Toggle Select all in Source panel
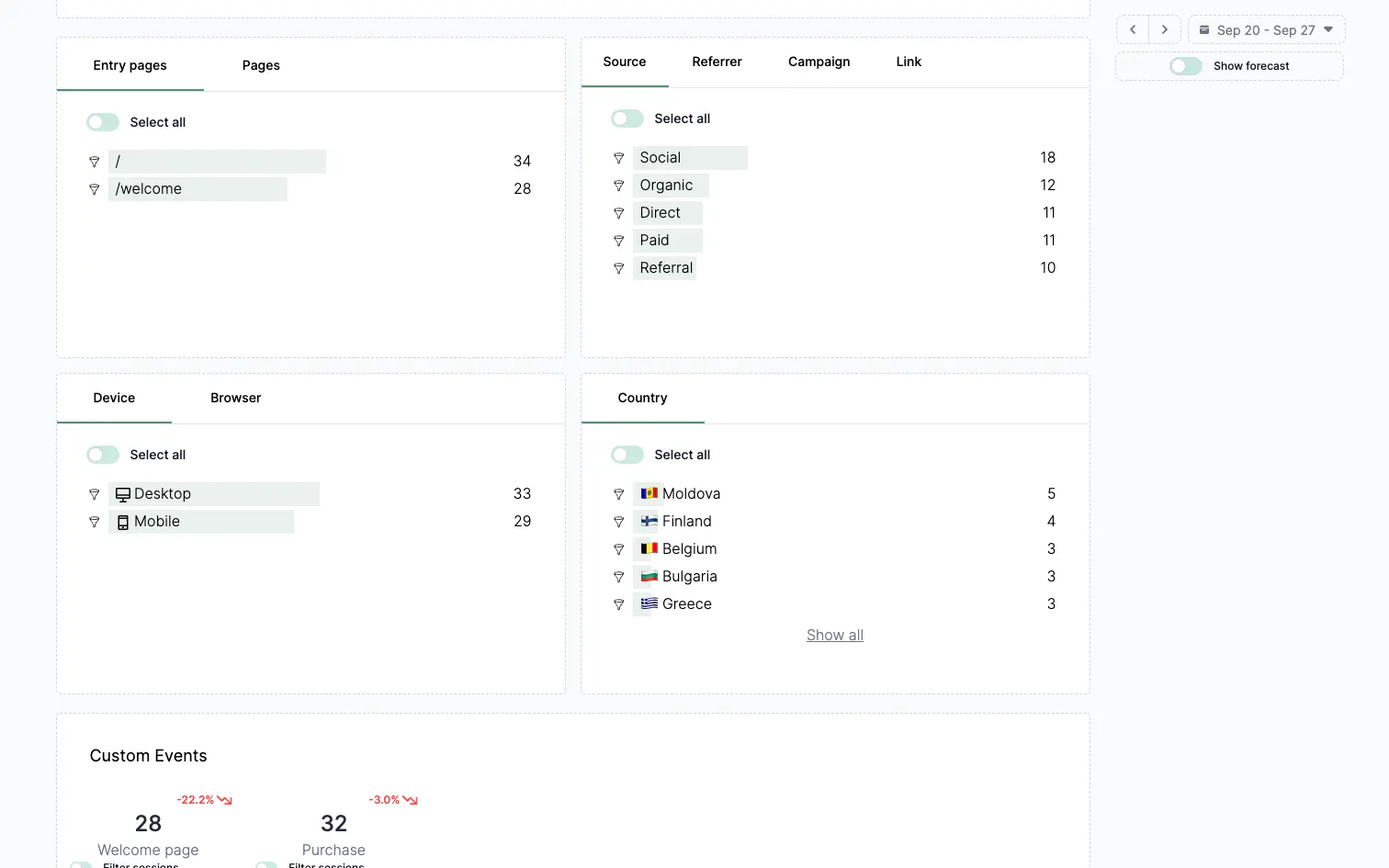 [x=627, y=118]
